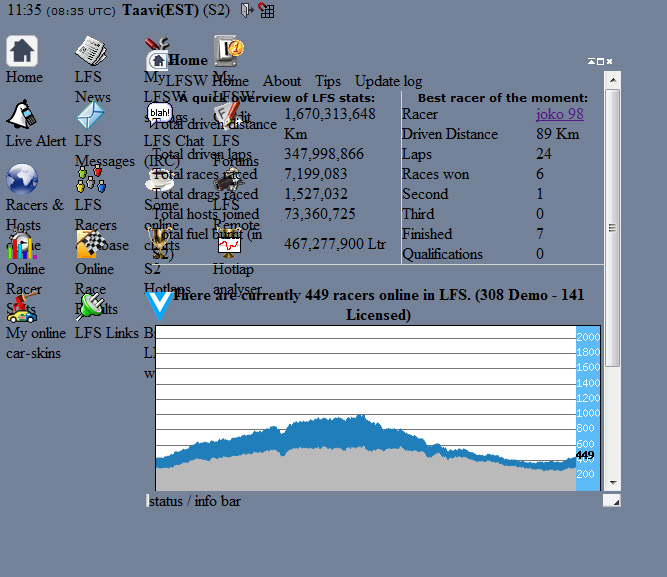Image resolution: width=667 pixels, height=577 pixels.
Task: Click the status / info bar
Action: 374,501
